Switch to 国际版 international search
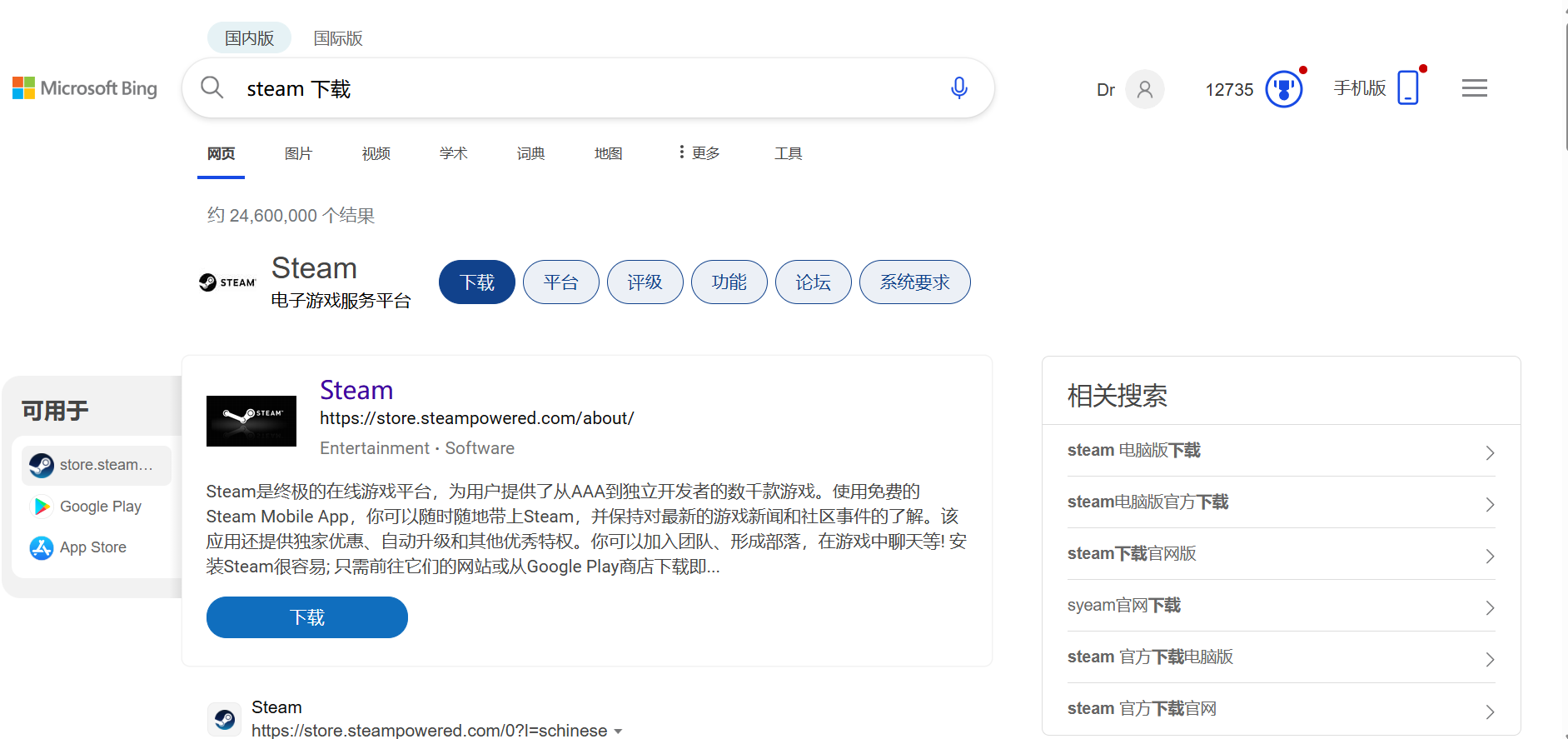Screen dimensions: 1568x739 click(337, 38)
